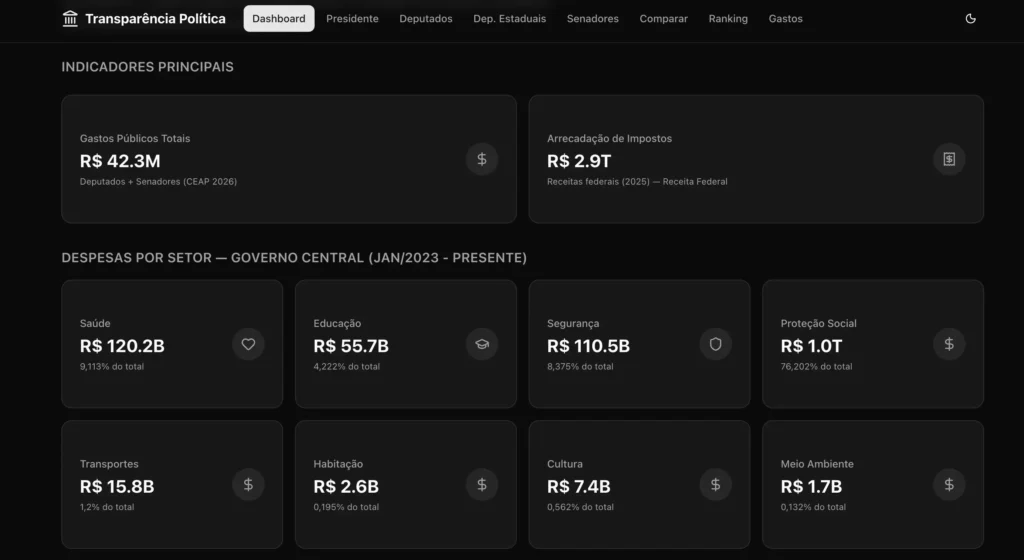Screen dimensions: 1024x560
Task: Click the receipt icon in Arrecadação de Impostos card
Action: (949, 159)
